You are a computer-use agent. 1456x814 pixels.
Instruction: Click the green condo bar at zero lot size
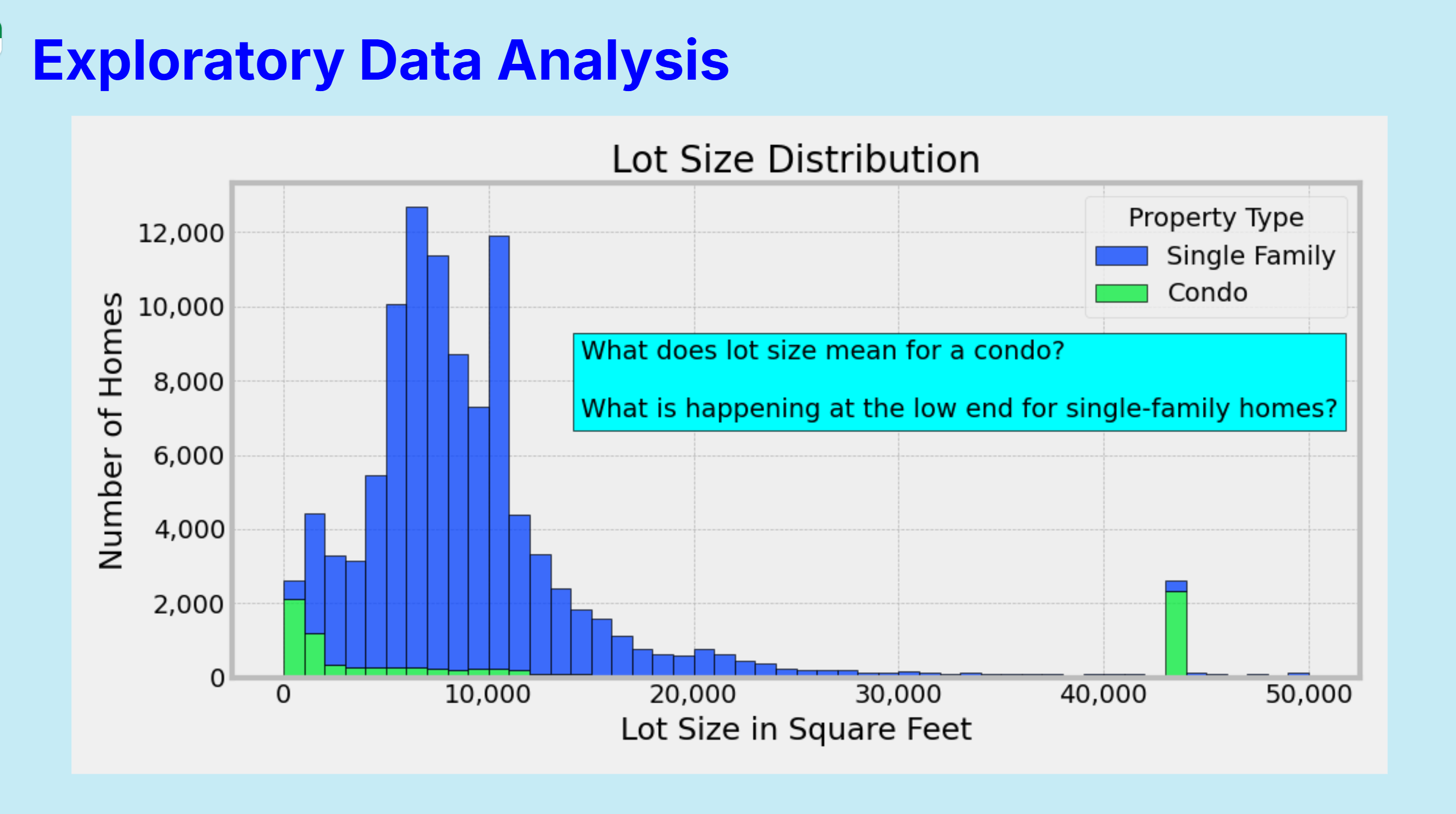(x=294, y=637)
